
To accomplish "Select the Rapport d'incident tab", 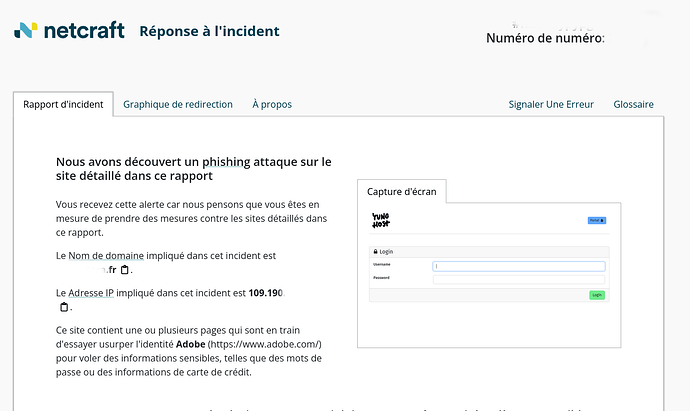I will 63,104.
